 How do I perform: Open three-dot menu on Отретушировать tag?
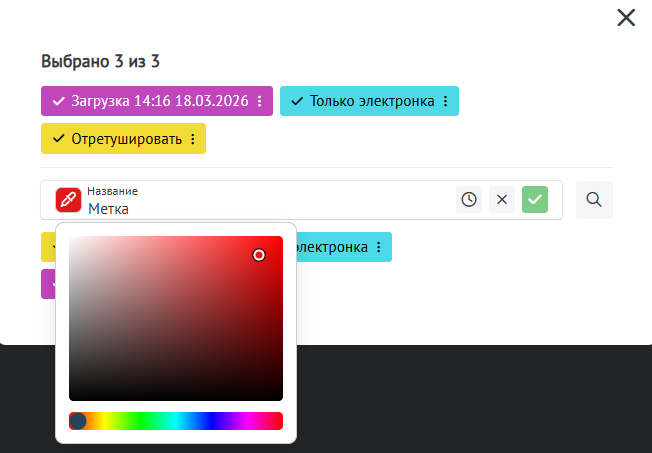pos(193,139)
